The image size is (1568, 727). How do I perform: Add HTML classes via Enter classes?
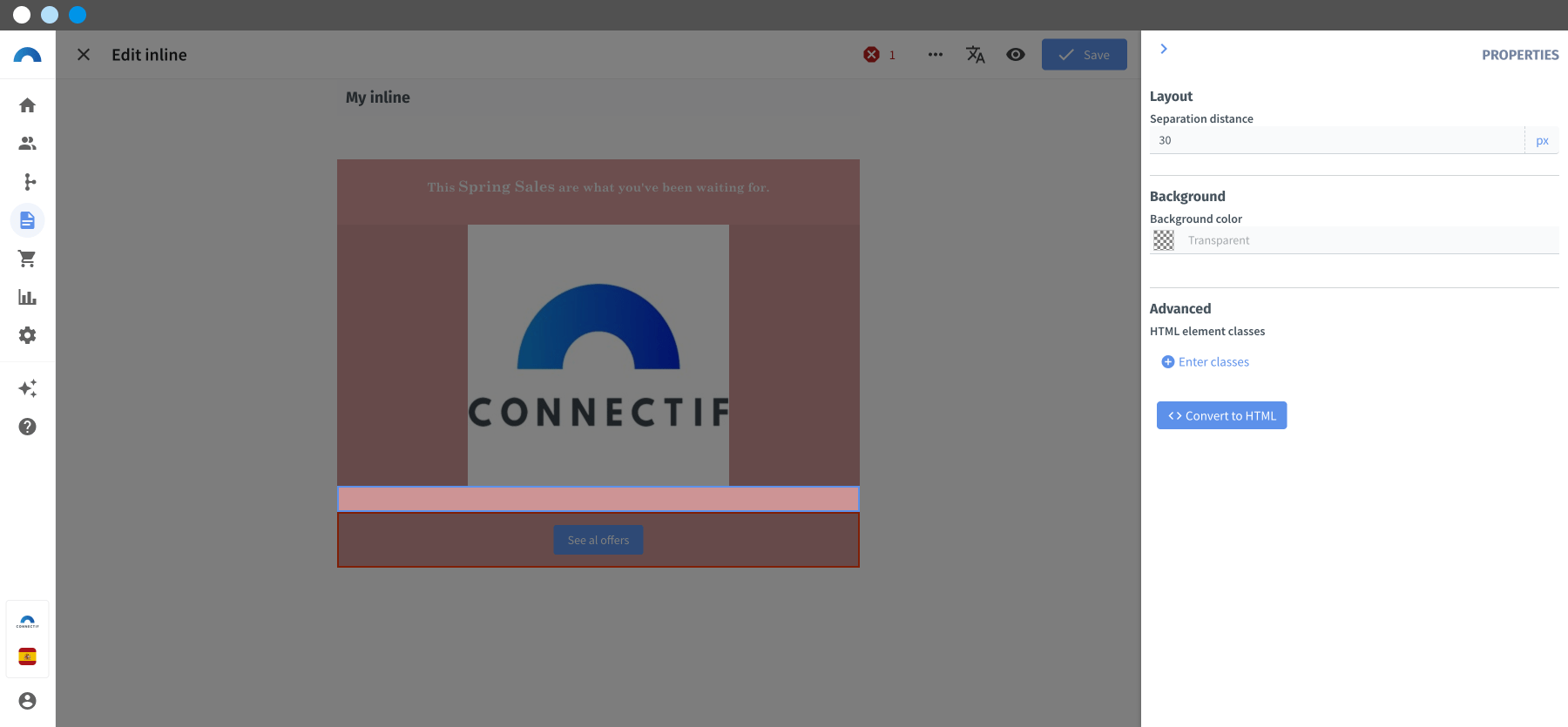click(1206, 362)
